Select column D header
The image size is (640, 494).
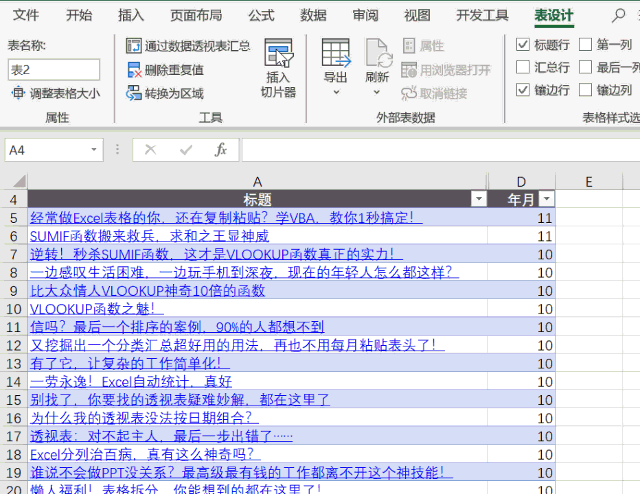click(521, 181)
